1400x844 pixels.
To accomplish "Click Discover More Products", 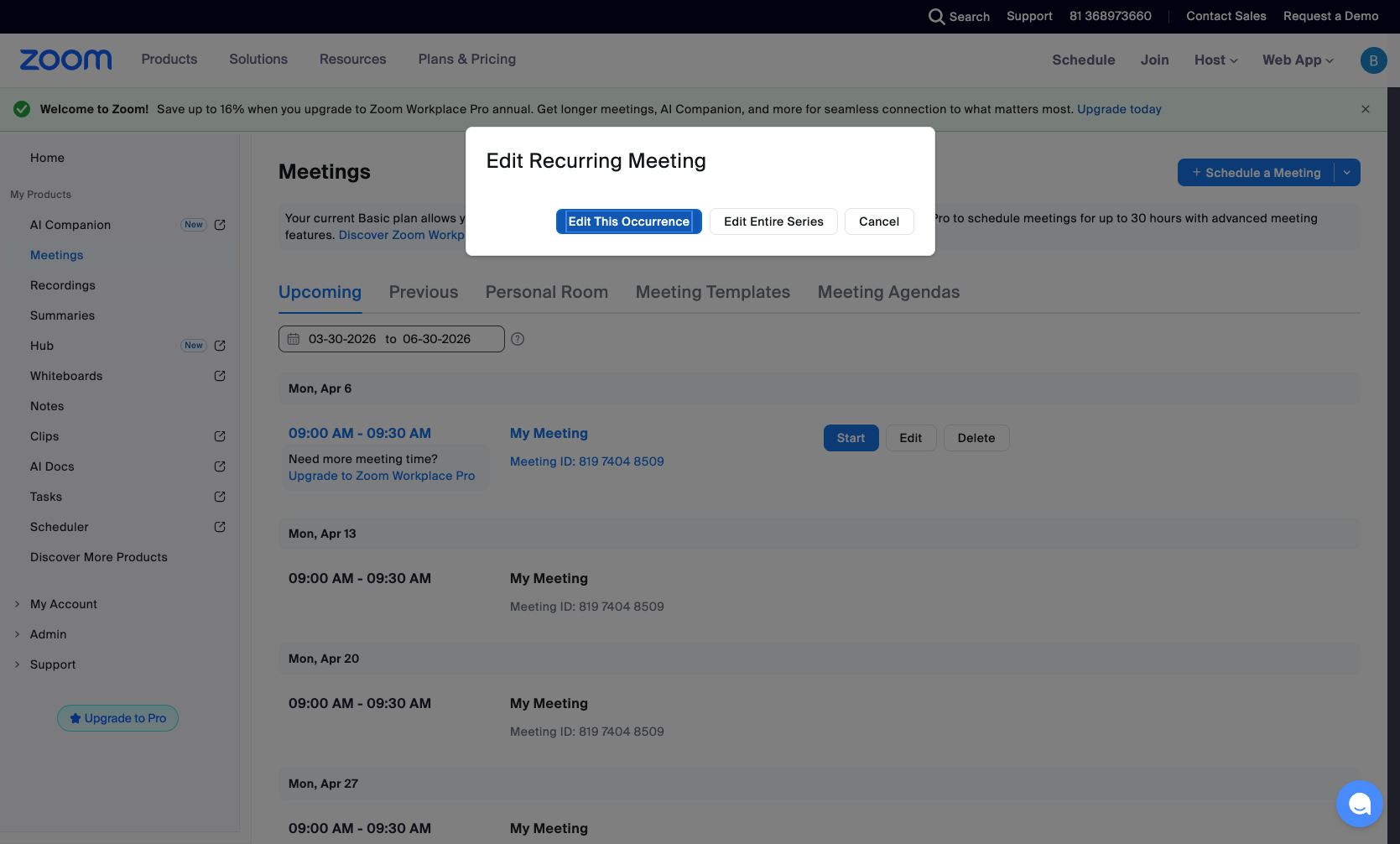I will [x=99, y=557].
